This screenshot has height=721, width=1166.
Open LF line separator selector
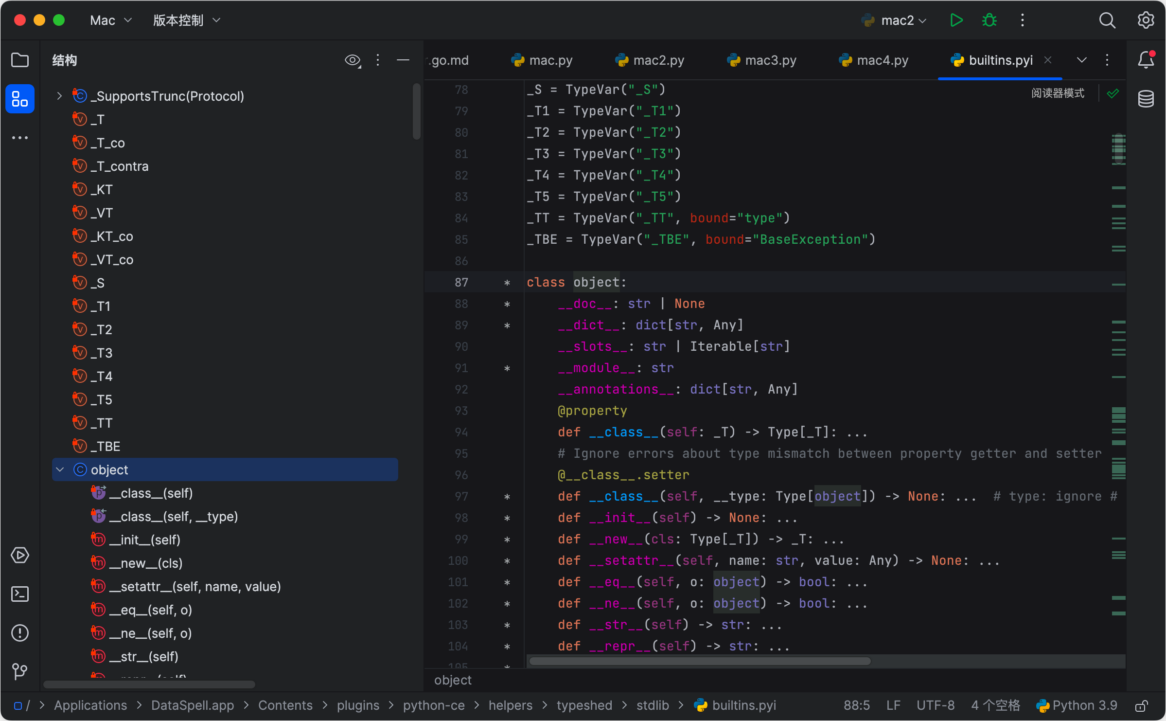point(893,705)
